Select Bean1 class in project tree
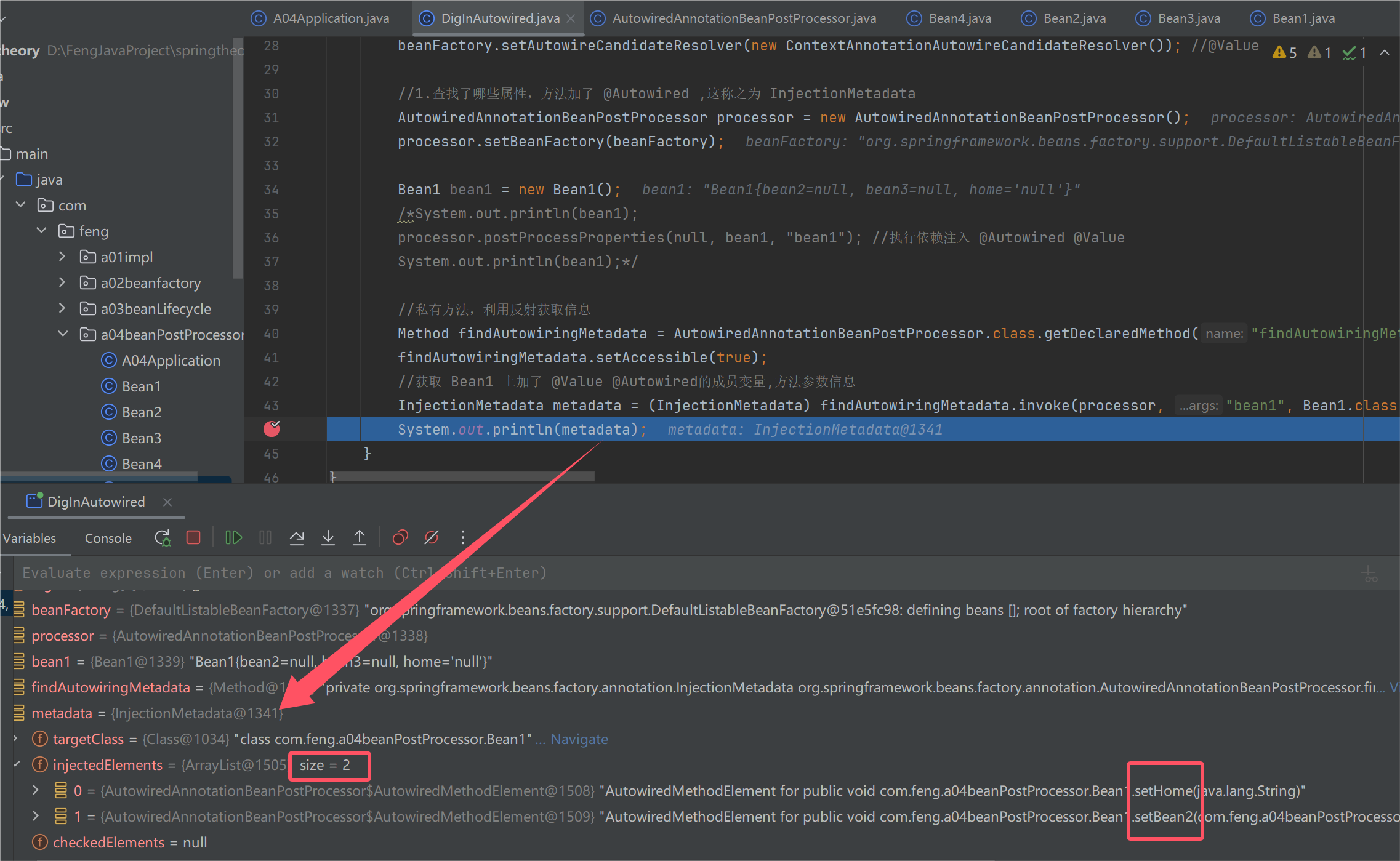 131,386
